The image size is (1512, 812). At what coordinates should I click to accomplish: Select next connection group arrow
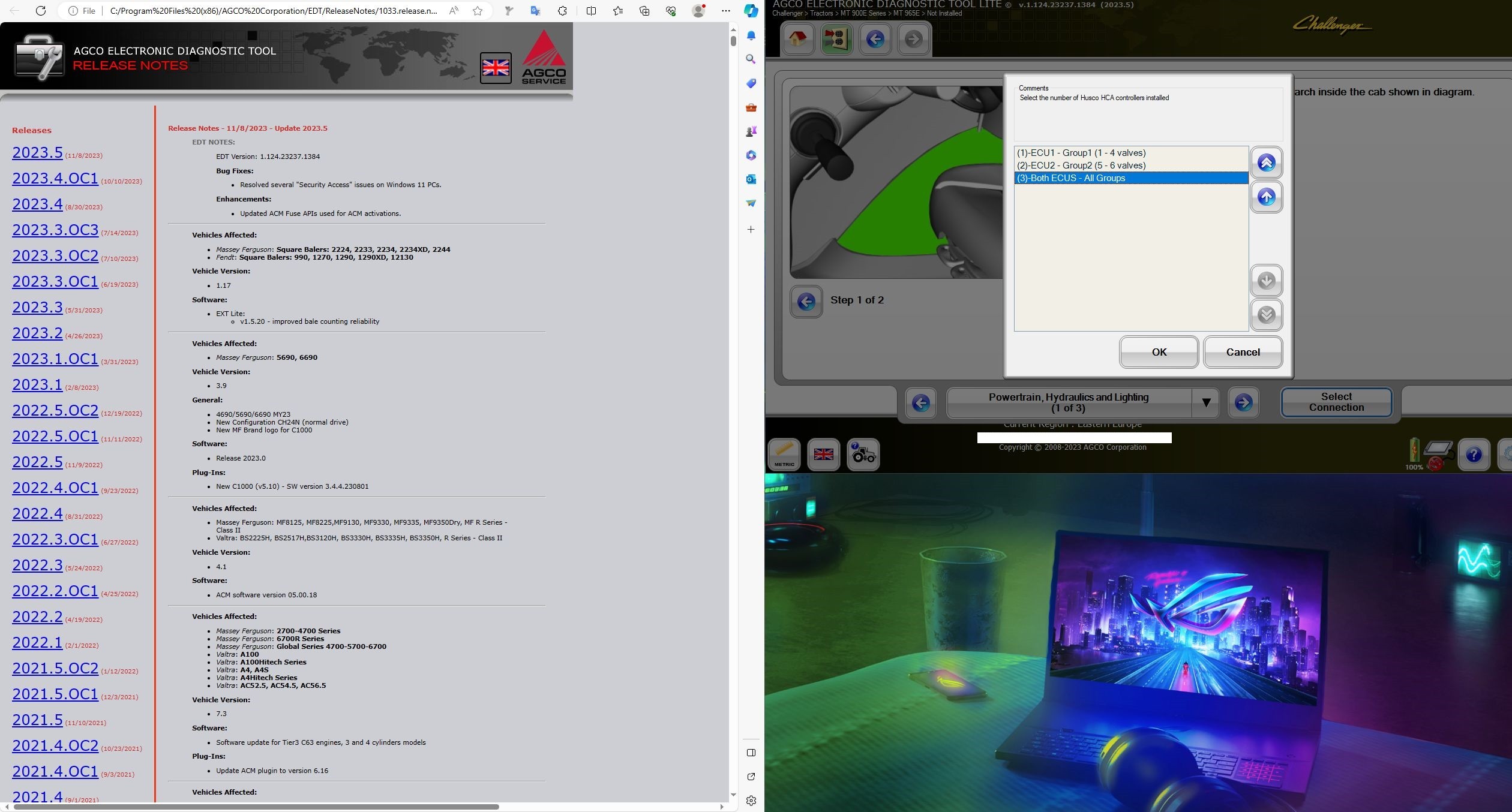point(1243,402)
